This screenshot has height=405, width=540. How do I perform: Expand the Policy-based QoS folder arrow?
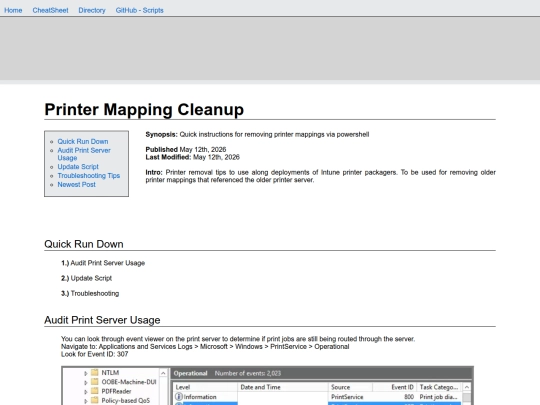click(x=86, y=401)
